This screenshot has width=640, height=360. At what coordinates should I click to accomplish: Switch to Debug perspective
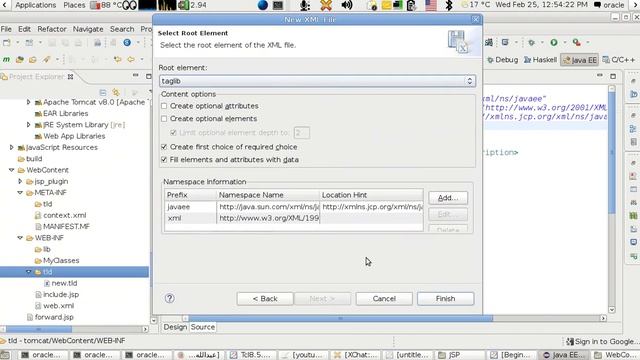point(502,60)
